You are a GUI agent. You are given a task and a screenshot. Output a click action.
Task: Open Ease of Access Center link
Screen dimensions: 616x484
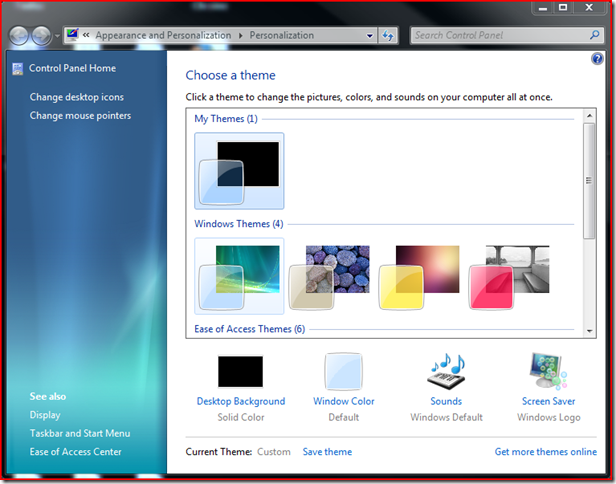pyautogui.click(x=75, y=452)
